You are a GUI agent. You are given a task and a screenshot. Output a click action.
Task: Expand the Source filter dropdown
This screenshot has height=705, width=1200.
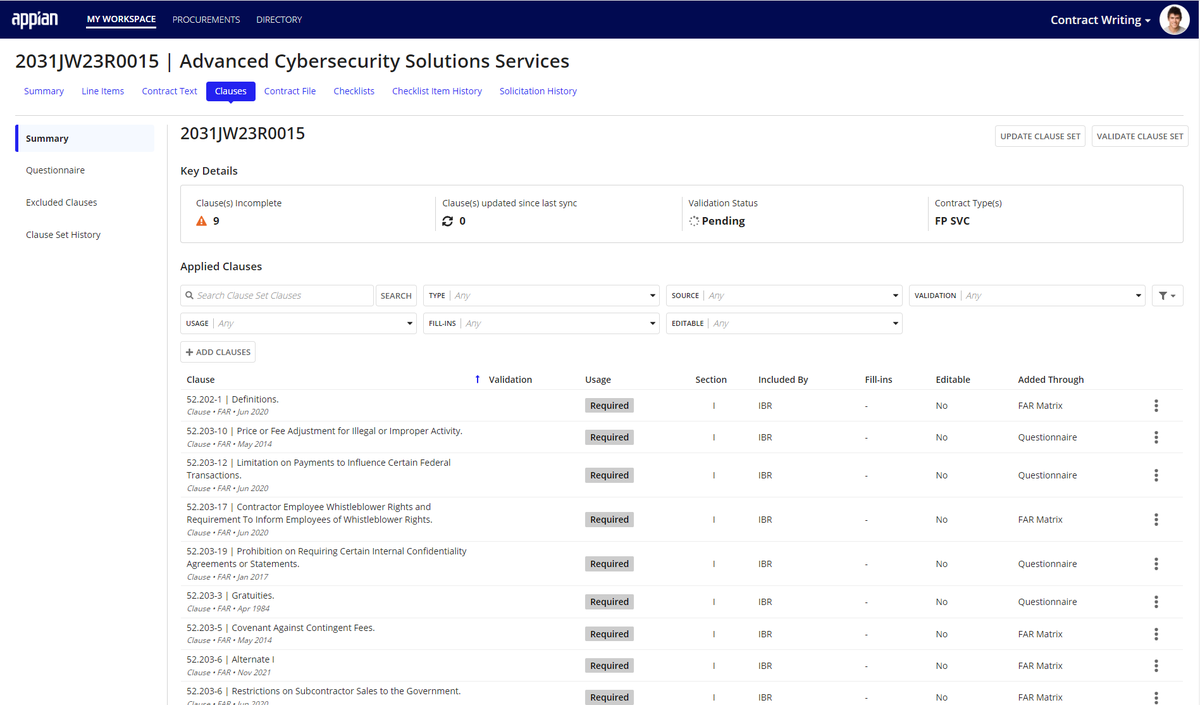[784, 296]
